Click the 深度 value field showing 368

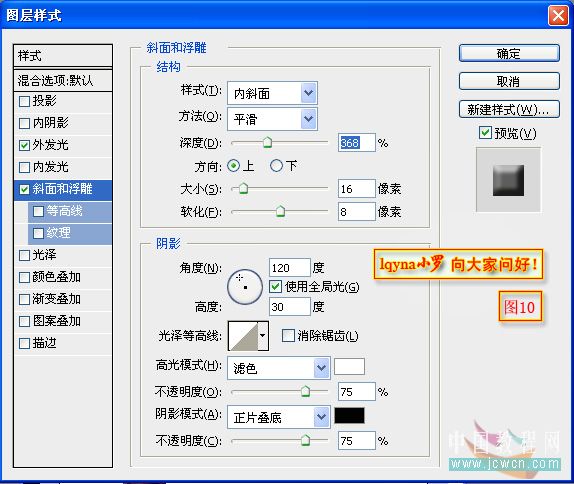tap(357, 142)
